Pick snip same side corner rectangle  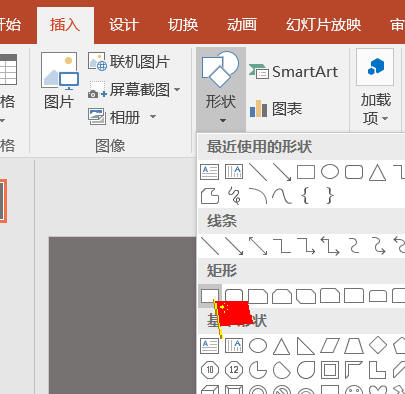click(282, 296)
